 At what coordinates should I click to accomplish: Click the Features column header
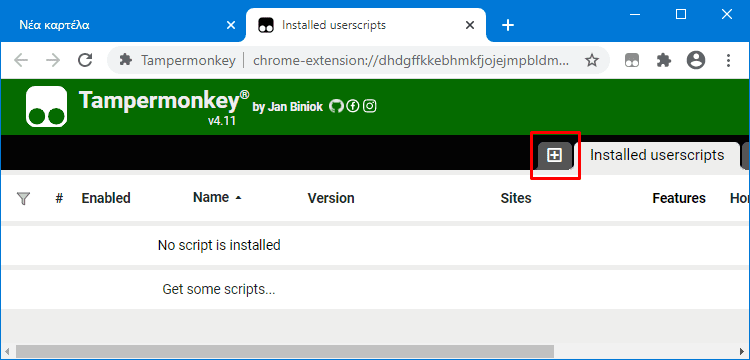(x=679, y=198)
